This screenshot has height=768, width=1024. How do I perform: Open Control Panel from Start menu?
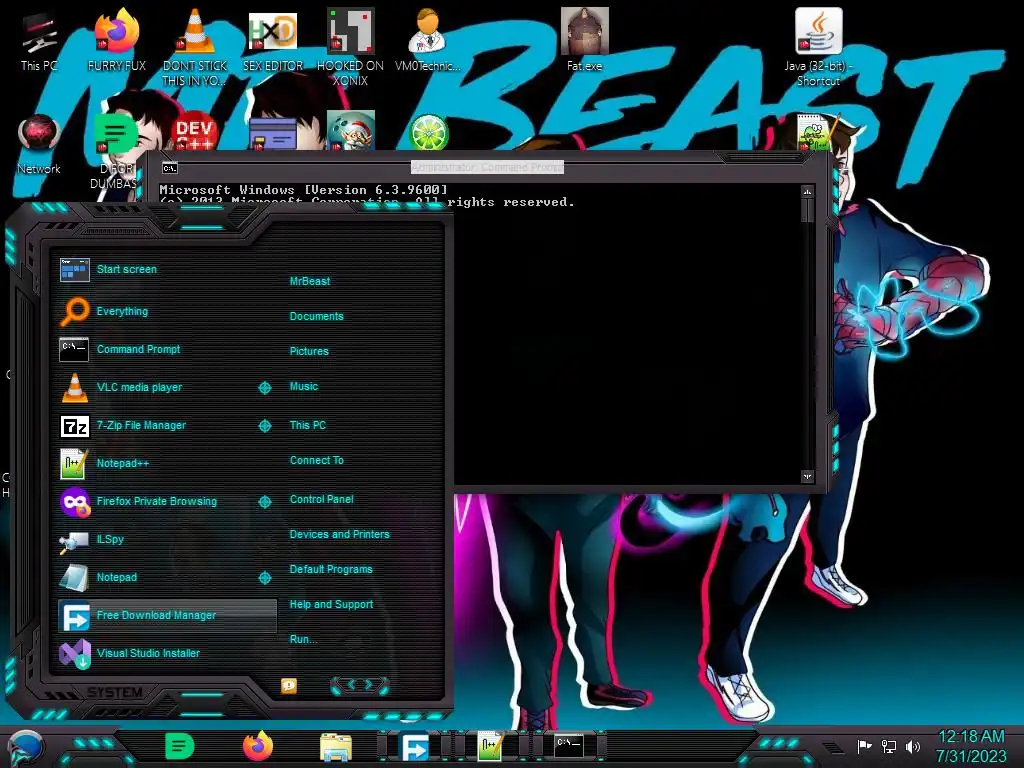click(x=321, y=500)
